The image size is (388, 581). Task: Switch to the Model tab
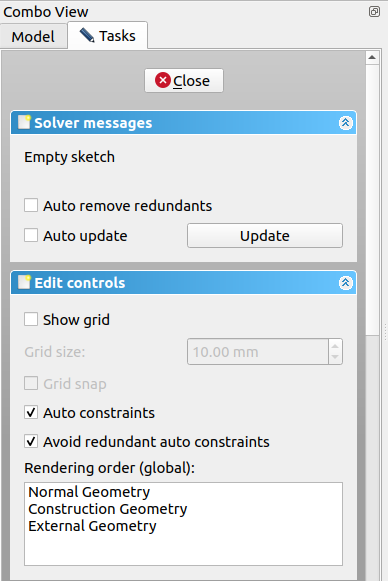pos(33,36)
